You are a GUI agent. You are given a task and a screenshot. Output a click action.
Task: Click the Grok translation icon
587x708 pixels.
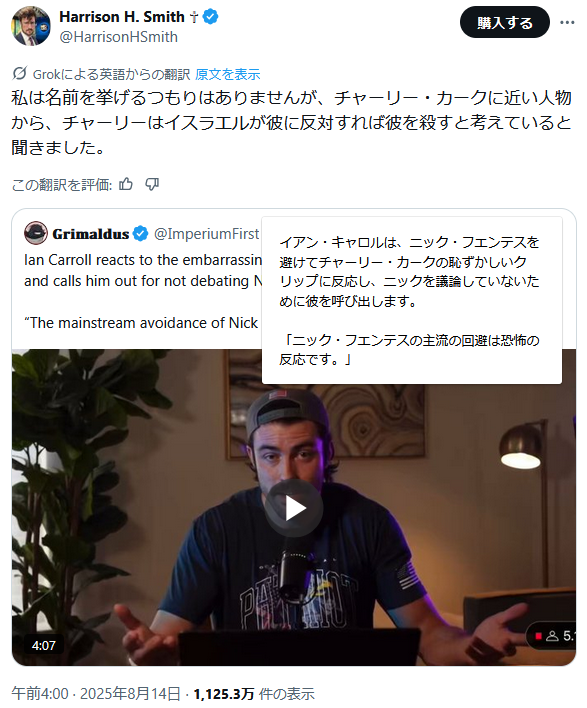[x=19, y=73]
